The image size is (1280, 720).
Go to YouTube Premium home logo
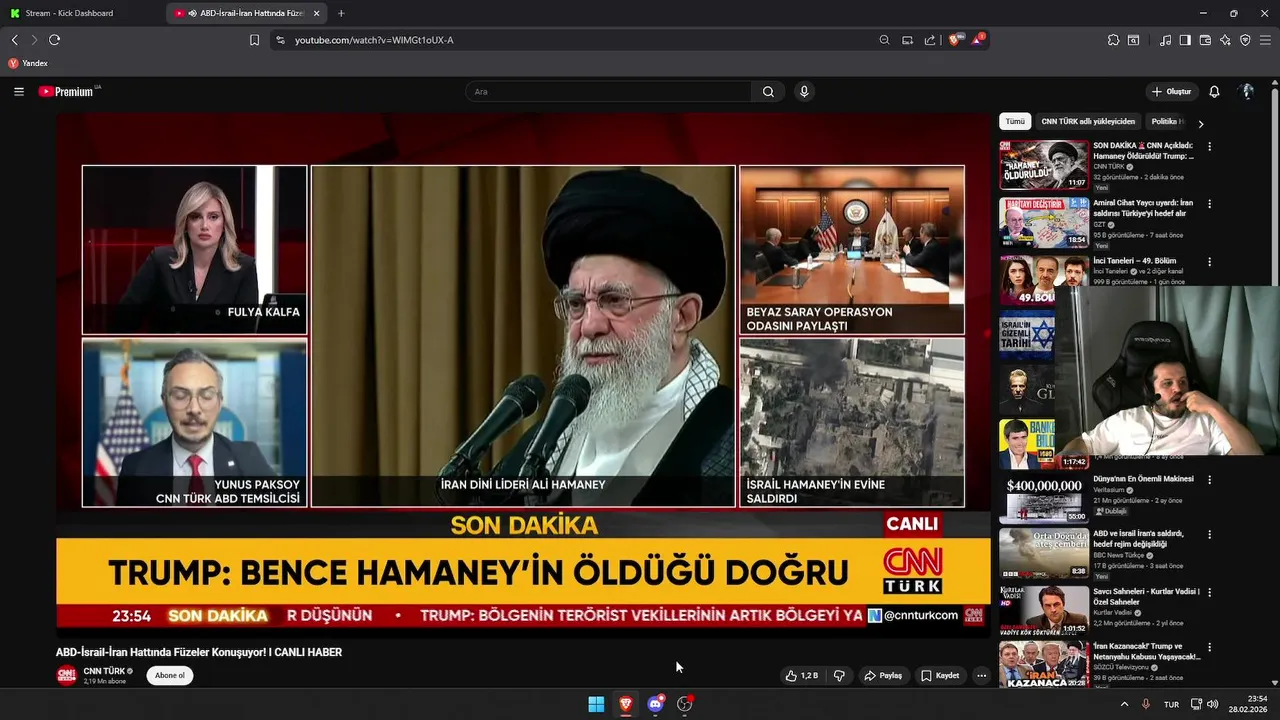[x=66, y=92]
